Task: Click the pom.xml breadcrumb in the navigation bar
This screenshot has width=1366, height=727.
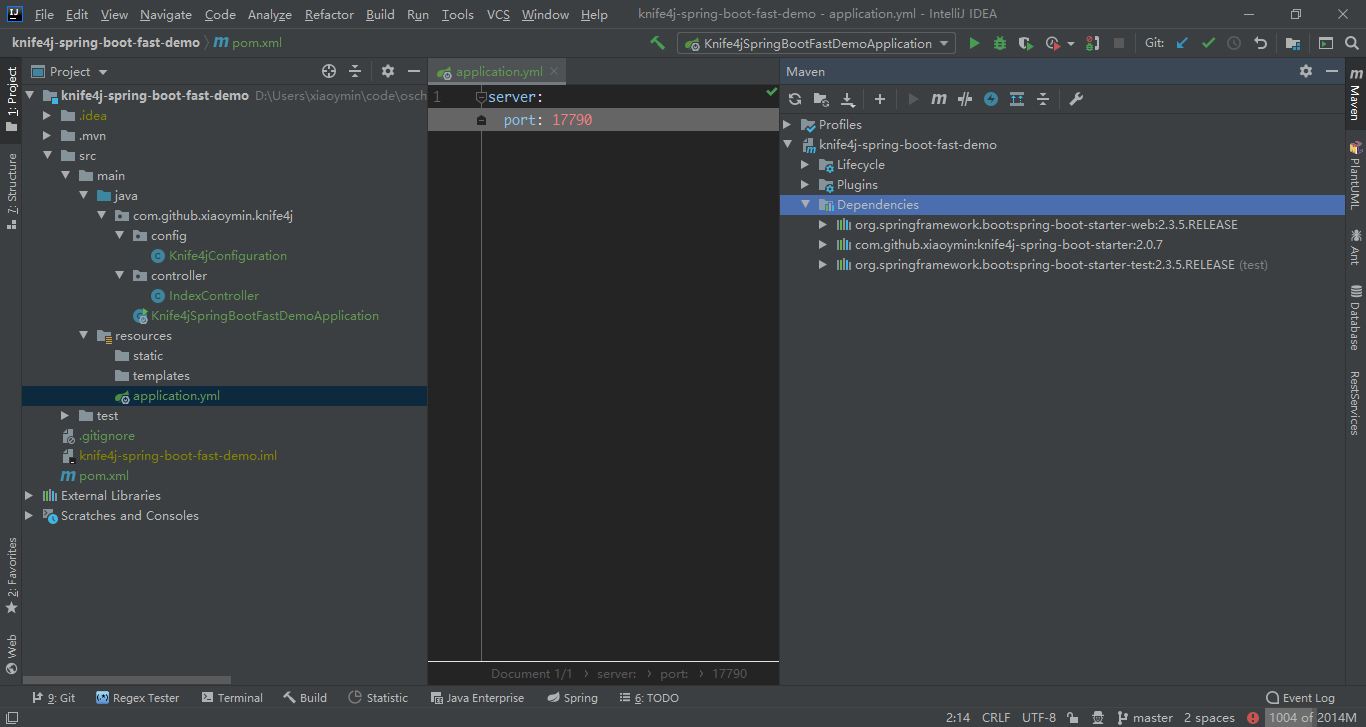Action: click(x=248, y=43)
